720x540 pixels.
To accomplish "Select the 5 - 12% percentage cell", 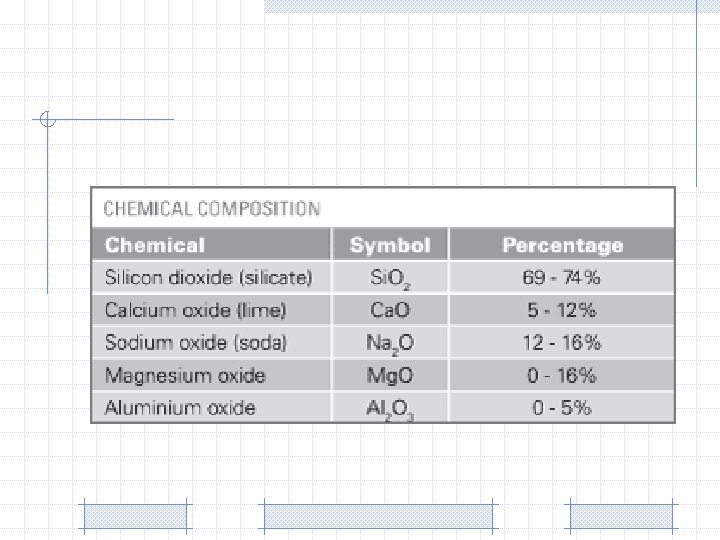I will (x=562, y=310).
